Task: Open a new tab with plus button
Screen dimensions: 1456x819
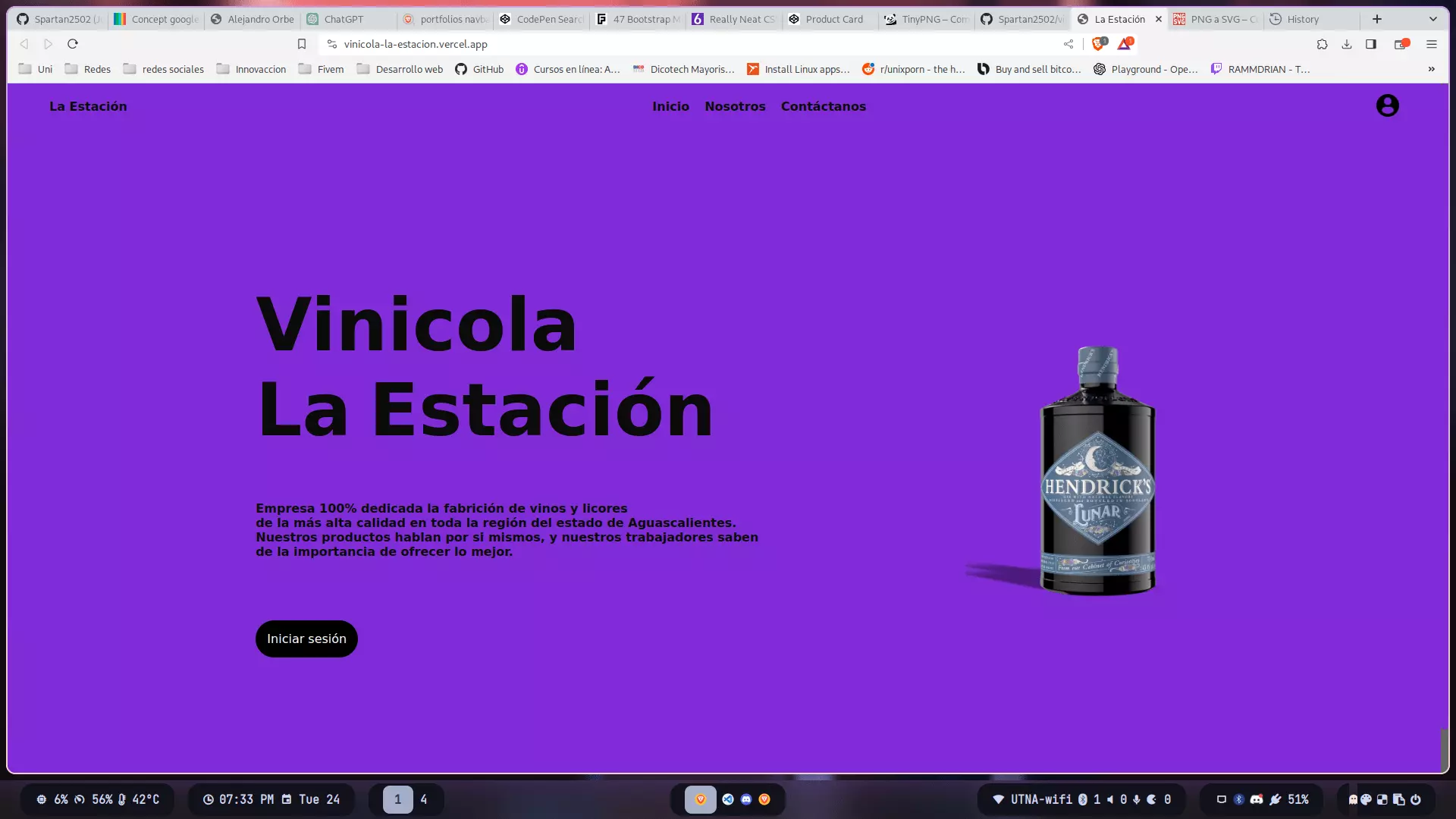Action: click(1377, 19)
